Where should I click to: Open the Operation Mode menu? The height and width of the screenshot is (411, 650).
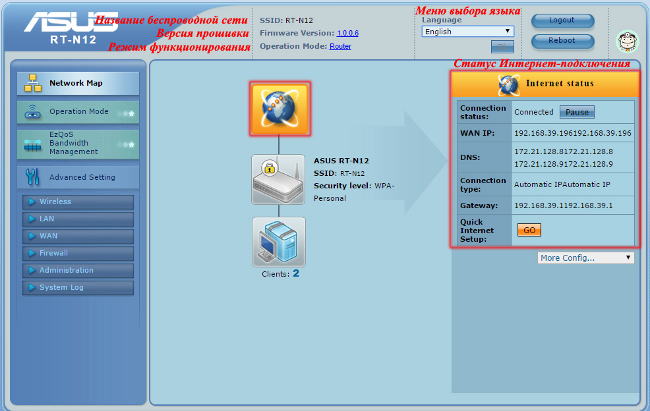[x=78, y=112]
